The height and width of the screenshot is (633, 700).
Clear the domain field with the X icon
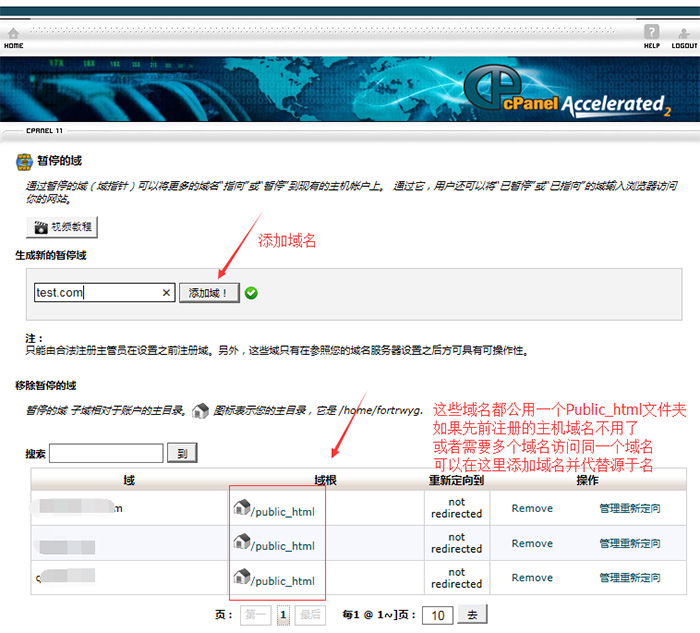click(x=167, y=293)
